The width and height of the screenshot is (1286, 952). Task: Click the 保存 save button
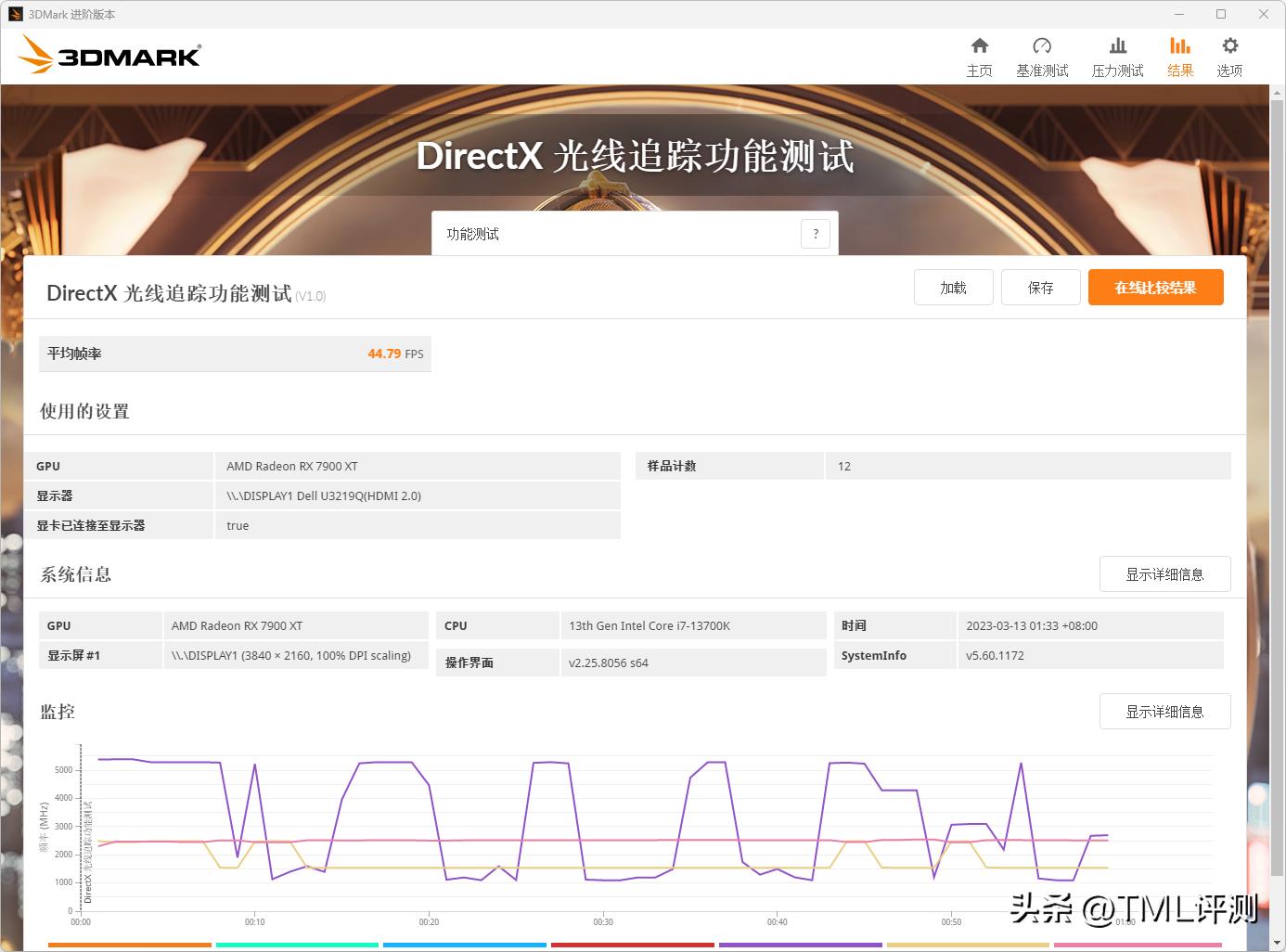click(1040, 288)
